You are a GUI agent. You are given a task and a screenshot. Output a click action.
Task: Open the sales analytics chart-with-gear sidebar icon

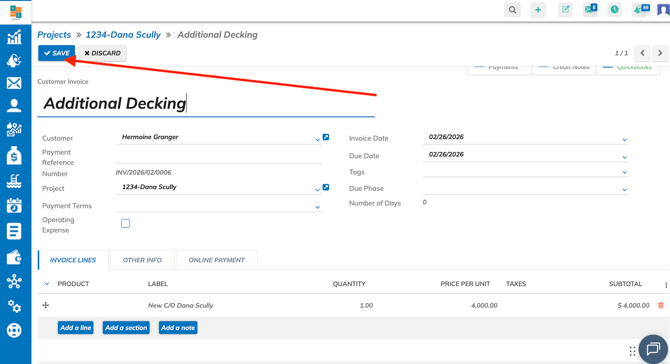point(14,129)
